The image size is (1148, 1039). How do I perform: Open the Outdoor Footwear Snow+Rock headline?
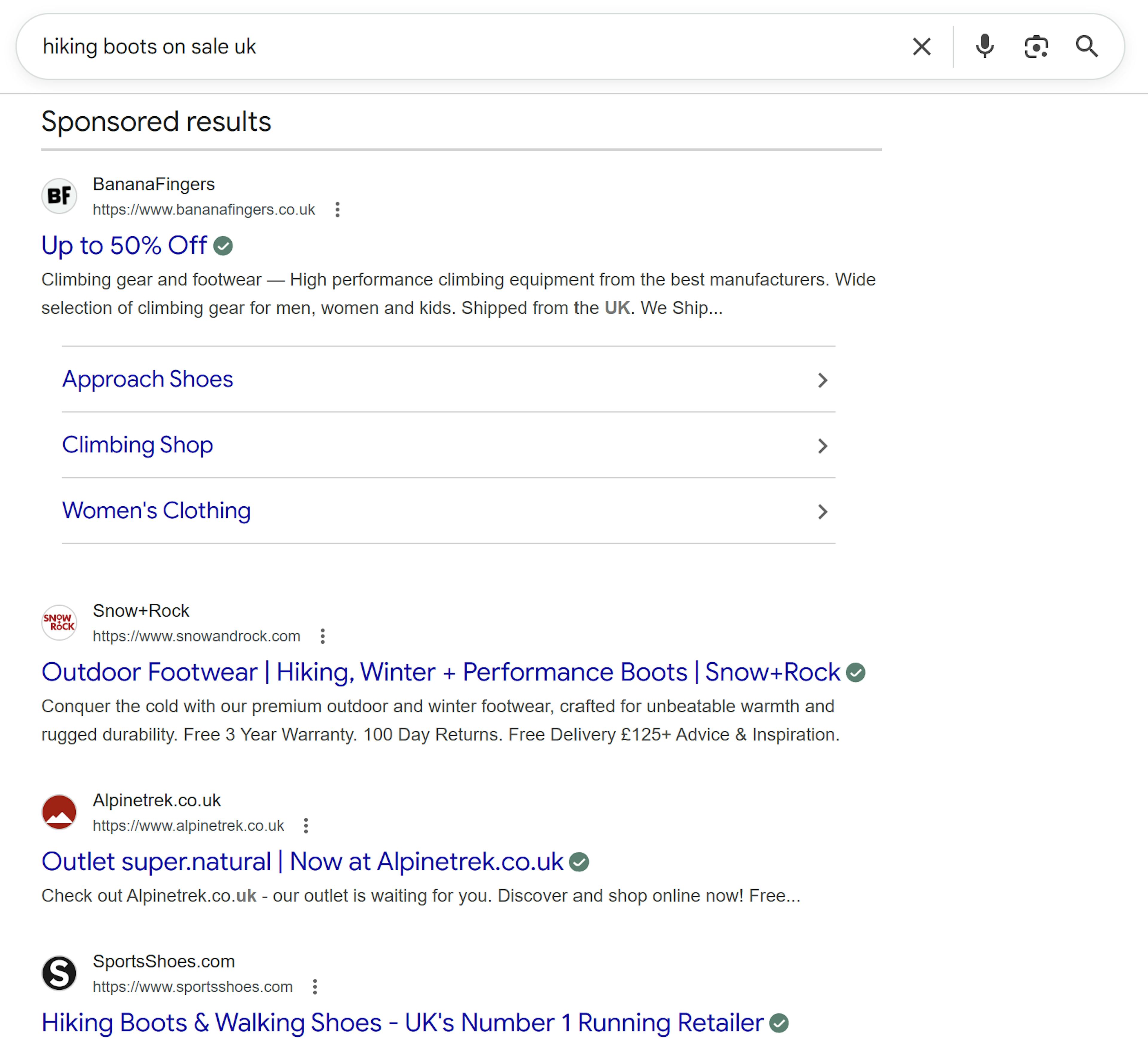[x=440, y=672]
